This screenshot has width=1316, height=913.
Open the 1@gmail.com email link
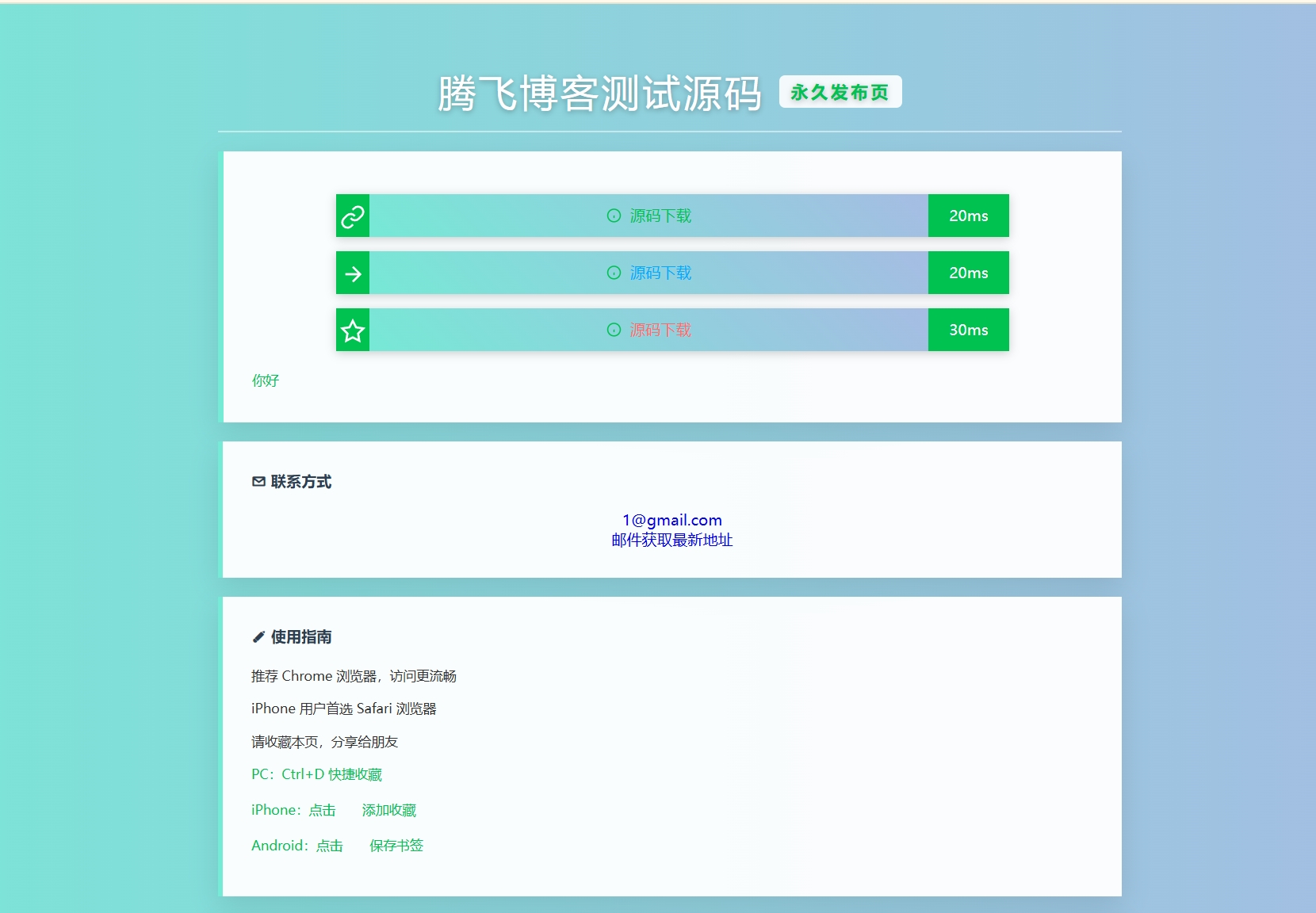(672, 520)
